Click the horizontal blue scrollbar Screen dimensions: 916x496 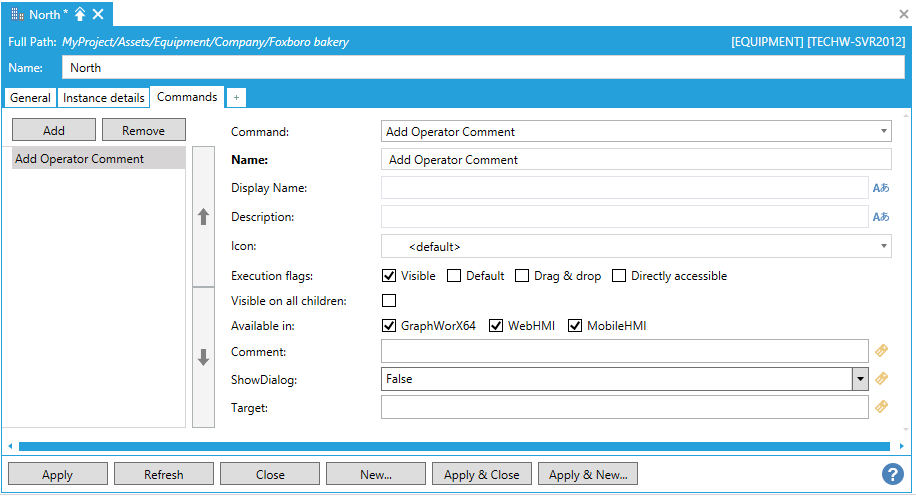454,446
